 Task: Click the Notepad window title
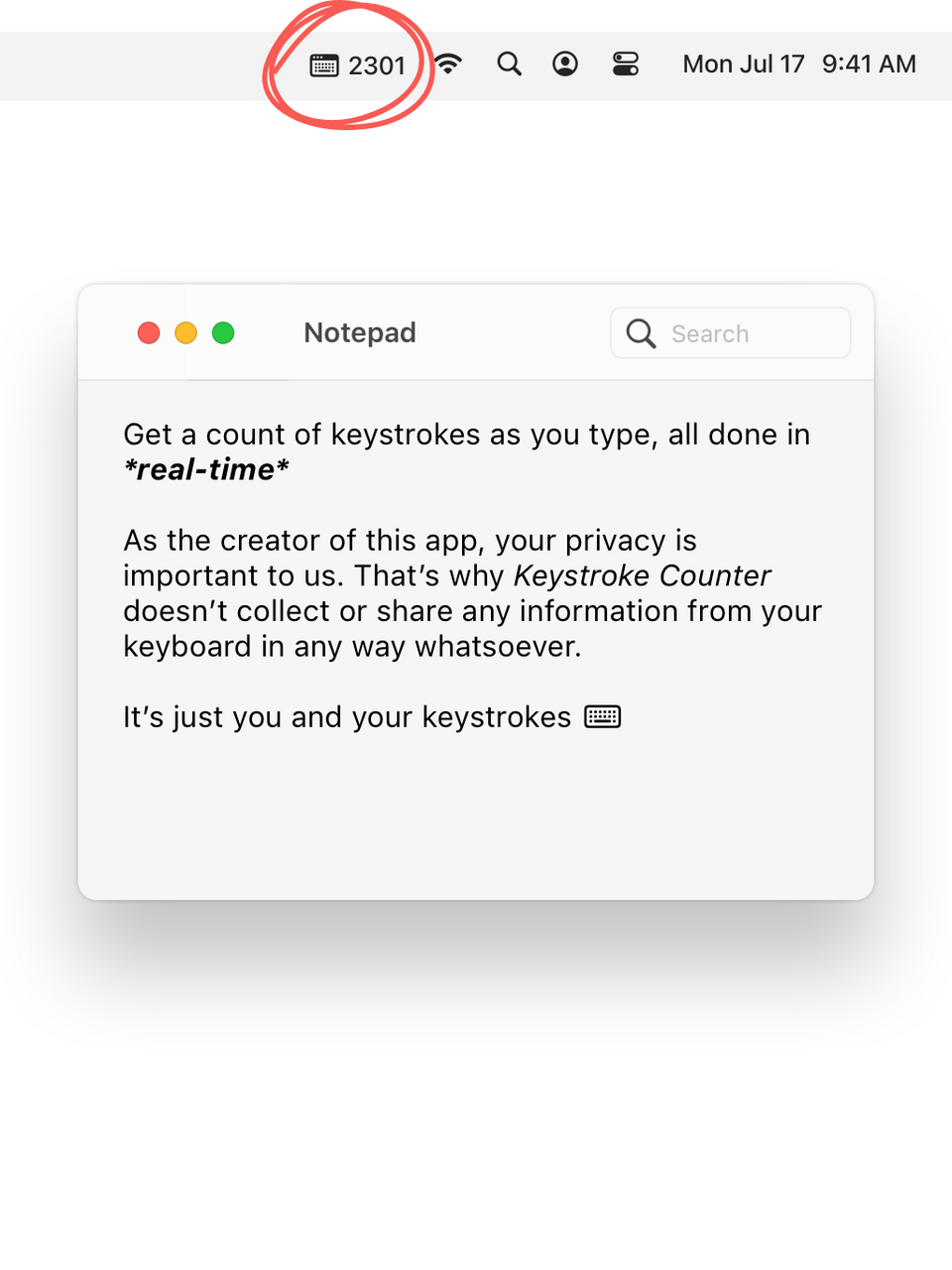(360, 333)
